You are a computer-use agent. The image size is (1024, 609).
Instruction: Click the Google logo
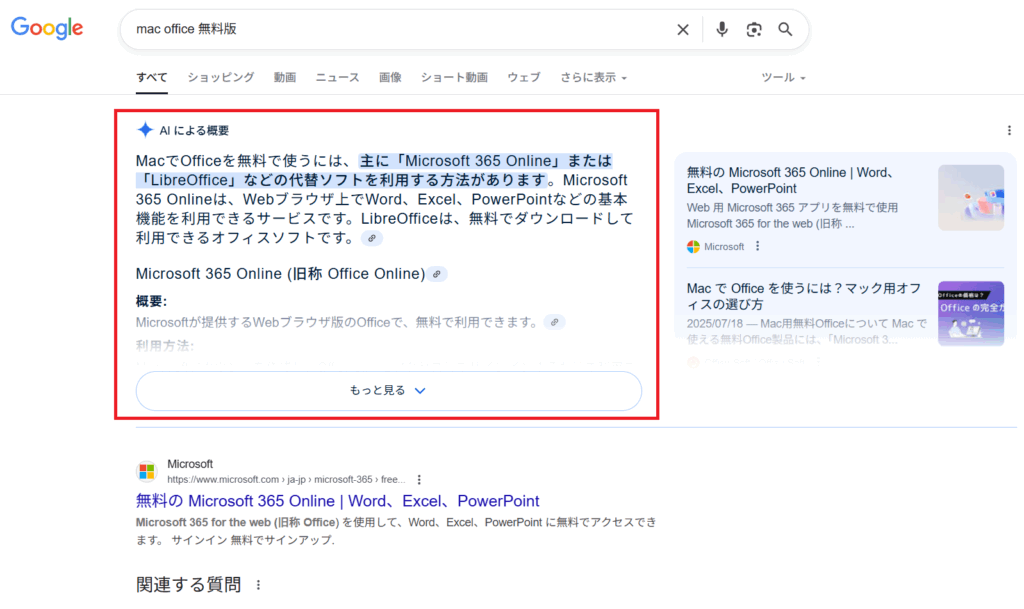(x=47, y=28)
